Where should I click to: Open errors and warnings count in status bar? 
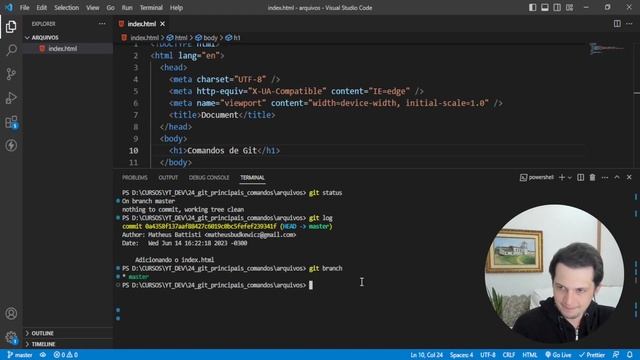pos(66,355)
